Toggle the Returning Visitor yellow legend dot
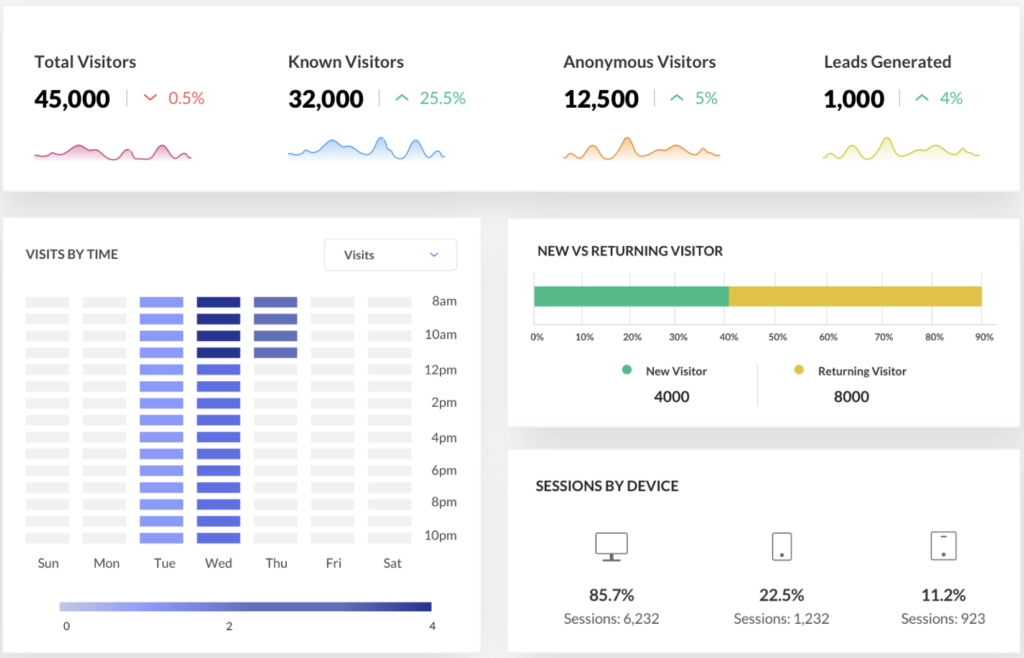The image size is (1024, 658). point(799,370)
